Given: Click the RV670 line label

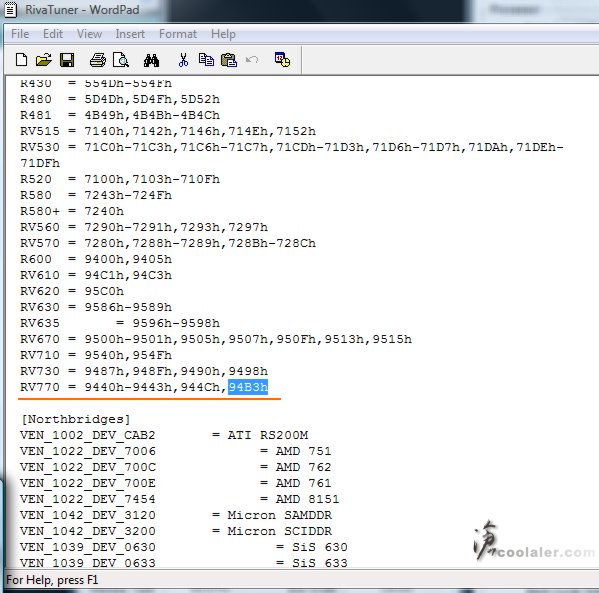Looking at the screenshot, I should coord(40,339).
